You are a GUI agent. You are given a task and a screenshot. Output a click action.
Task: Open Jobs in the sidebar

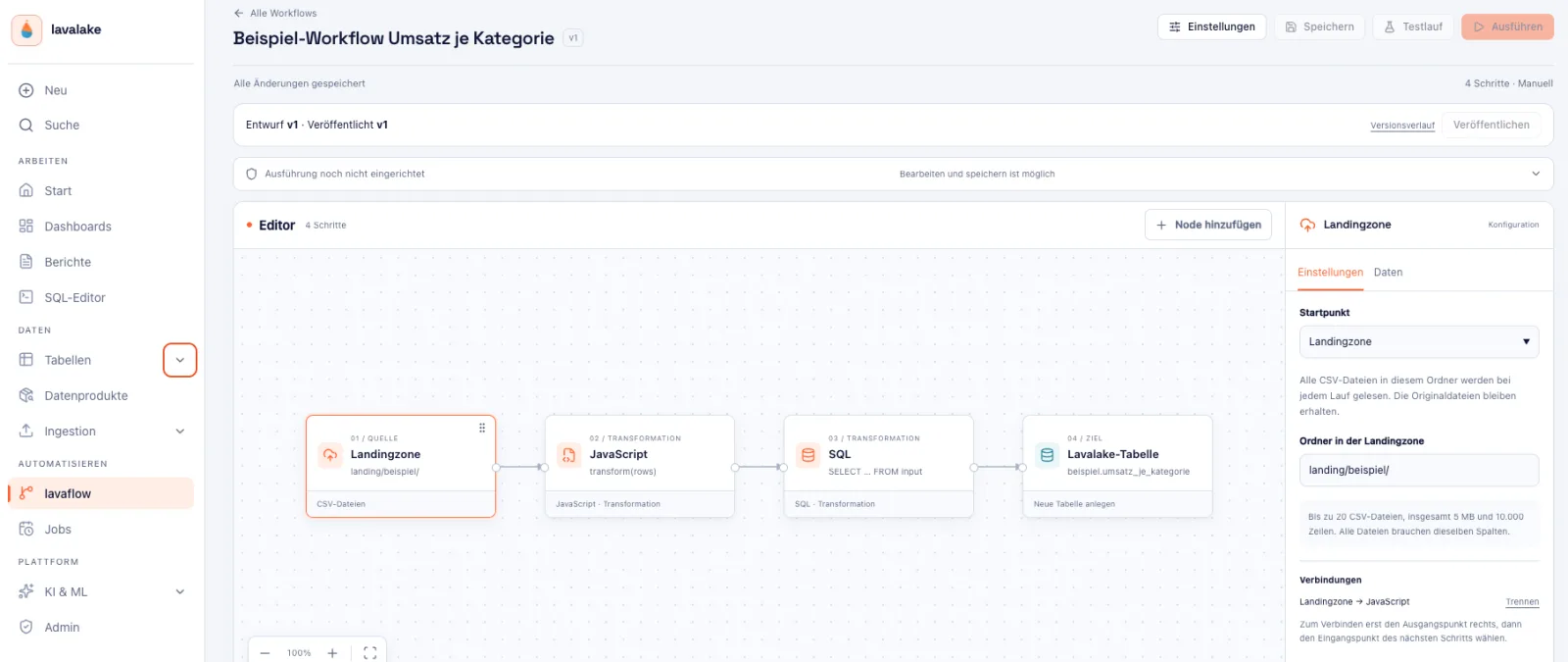[x=101, y=530]
